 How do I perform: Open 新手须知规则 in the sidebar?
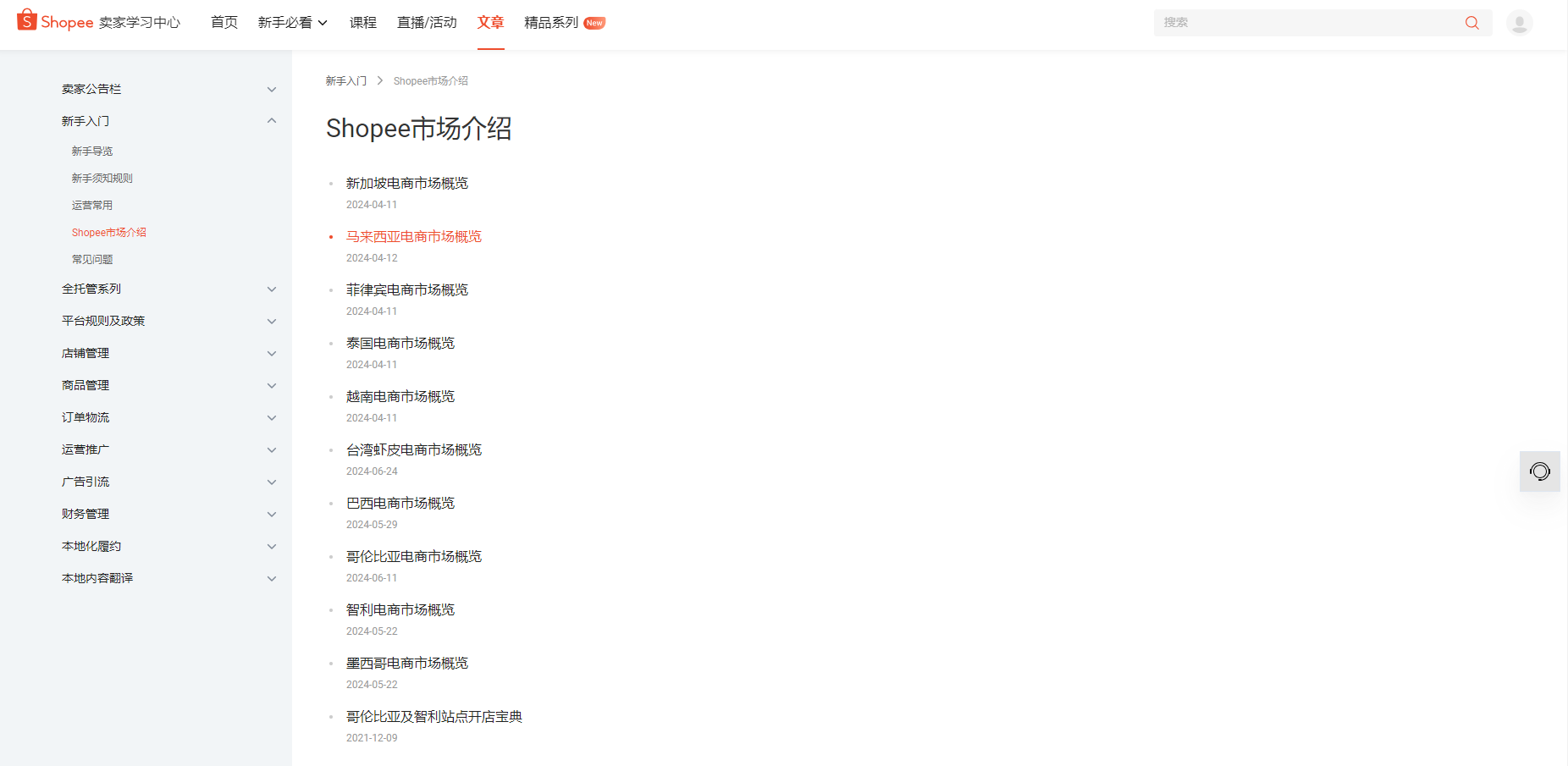point(102,179)
